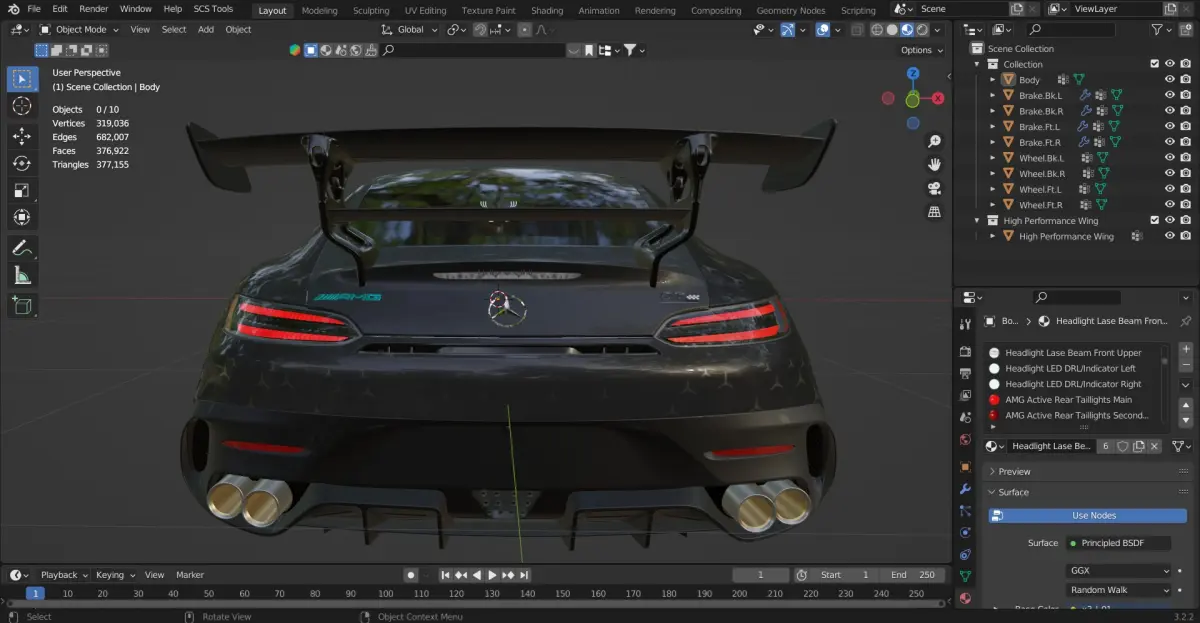1200x623 pixels.
Task: Disable Wheel.Bk.L in renders camera icon
Action: coord(1186,157)
